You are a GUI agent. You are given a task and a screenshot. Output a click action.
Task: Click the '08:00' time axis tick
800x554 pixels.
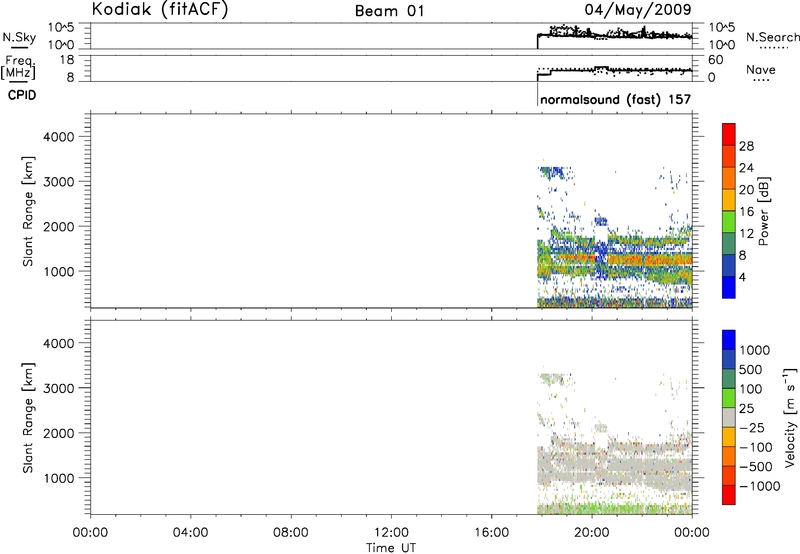291,533
